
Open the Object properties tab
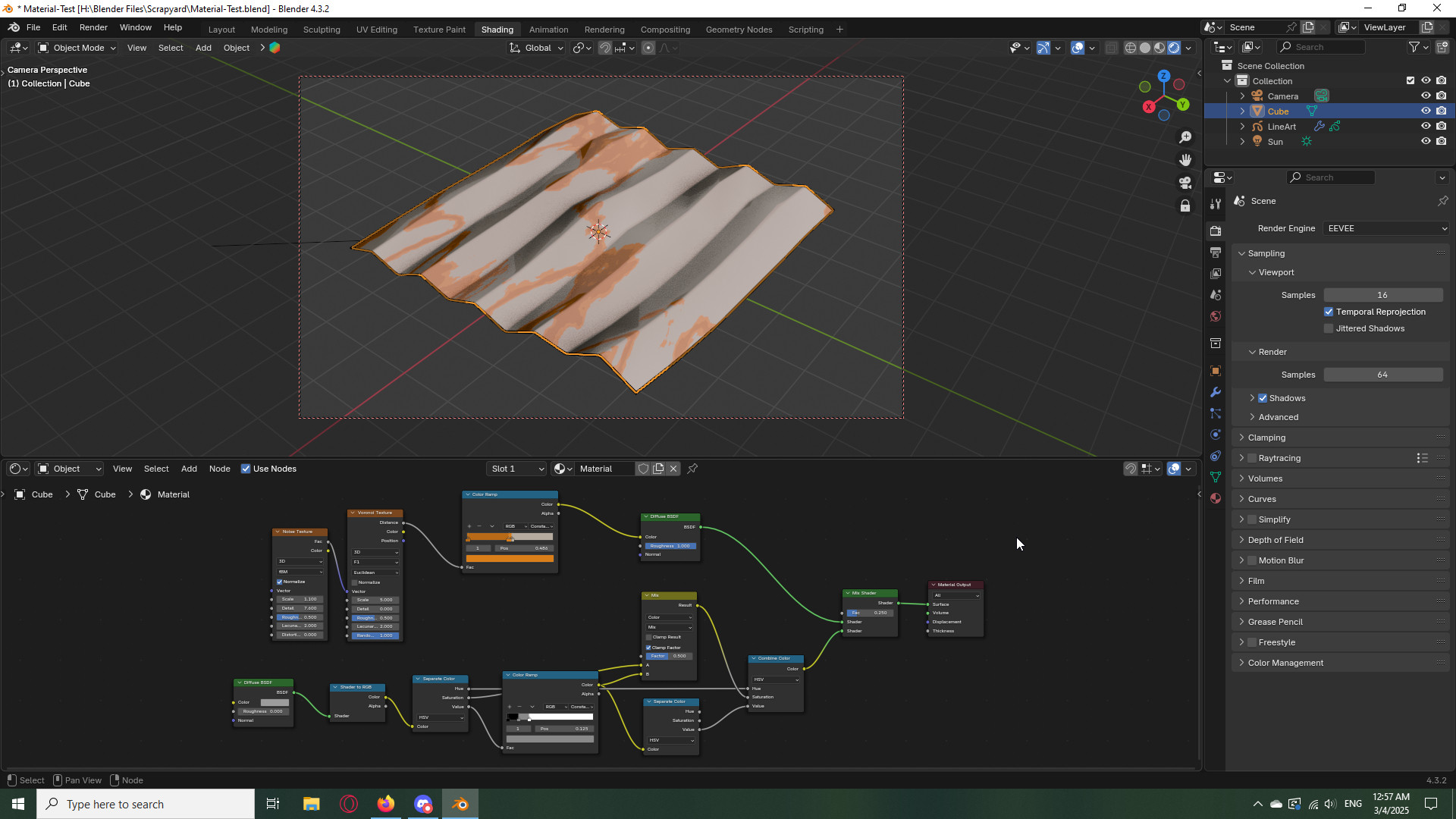point(1216,371)
